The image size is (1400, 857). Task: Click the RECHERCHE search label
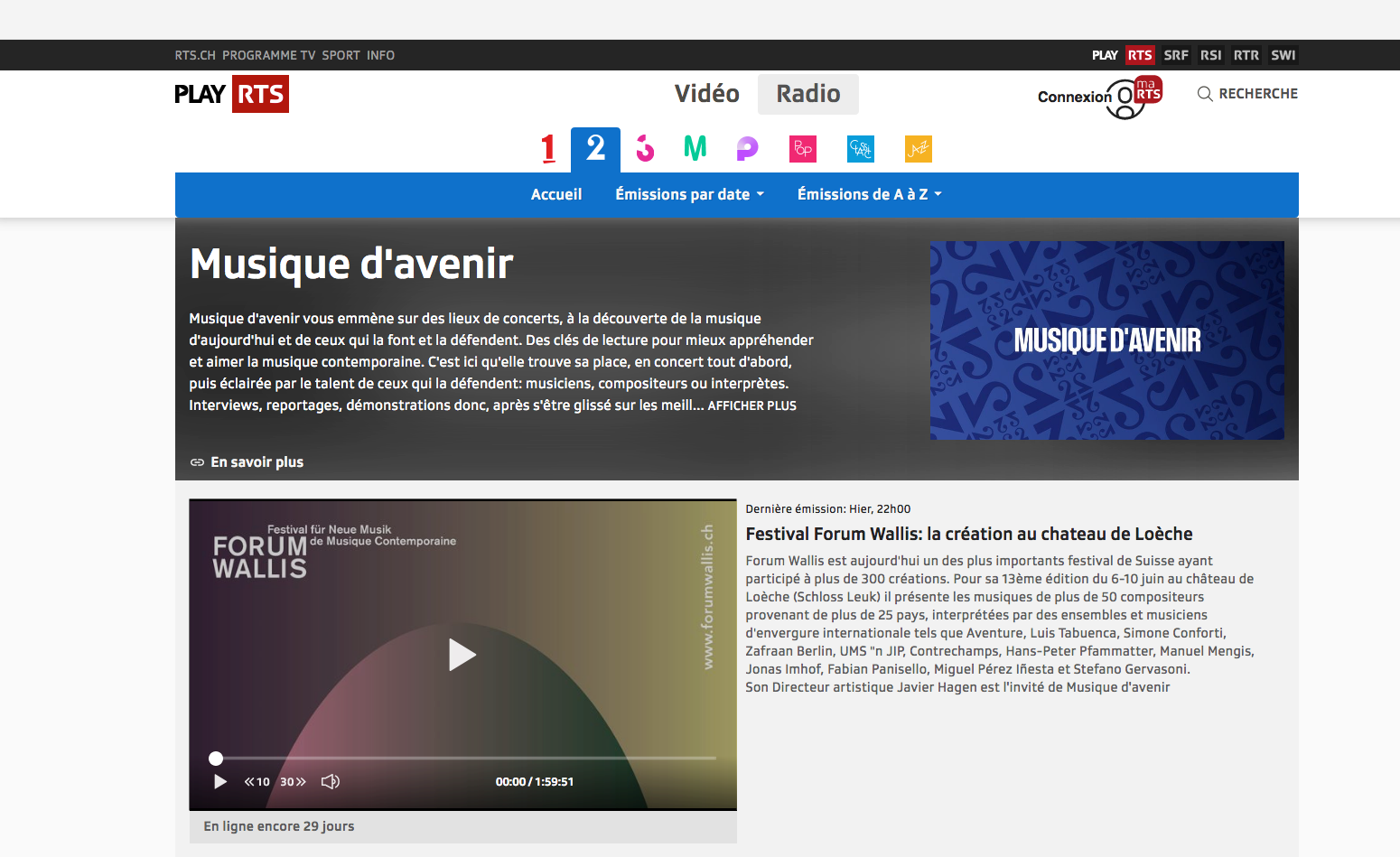[x=1258, y=94]
